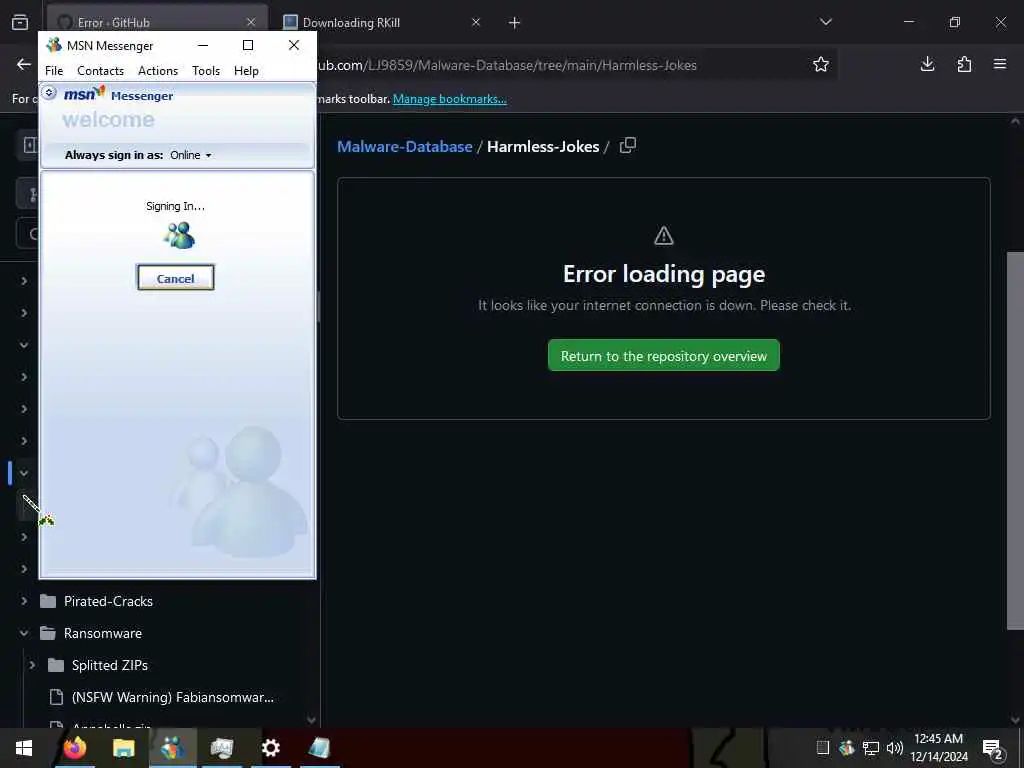Cancel the MSN Messenger sign-in

[x=176, y=278]
